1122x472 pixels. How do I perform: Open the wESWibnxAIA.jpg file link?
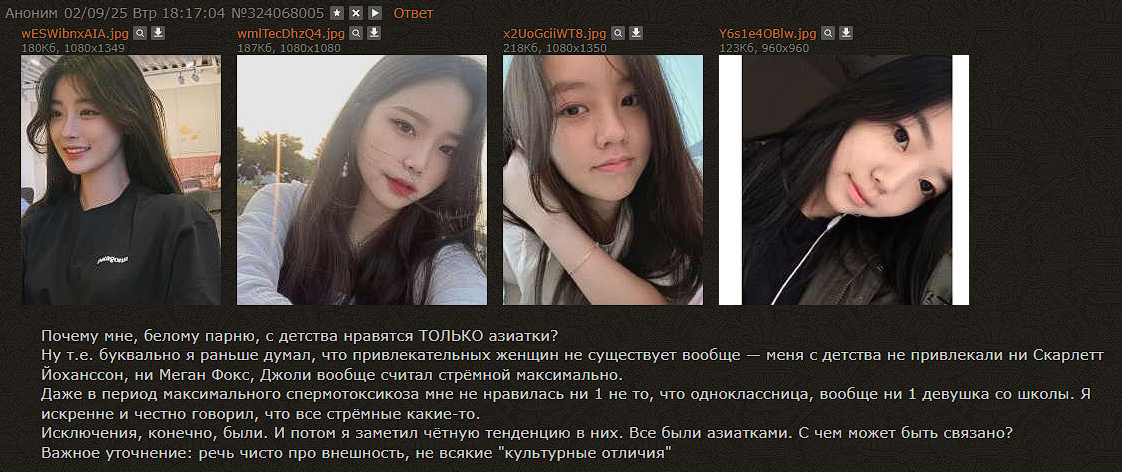pos(75,34)
